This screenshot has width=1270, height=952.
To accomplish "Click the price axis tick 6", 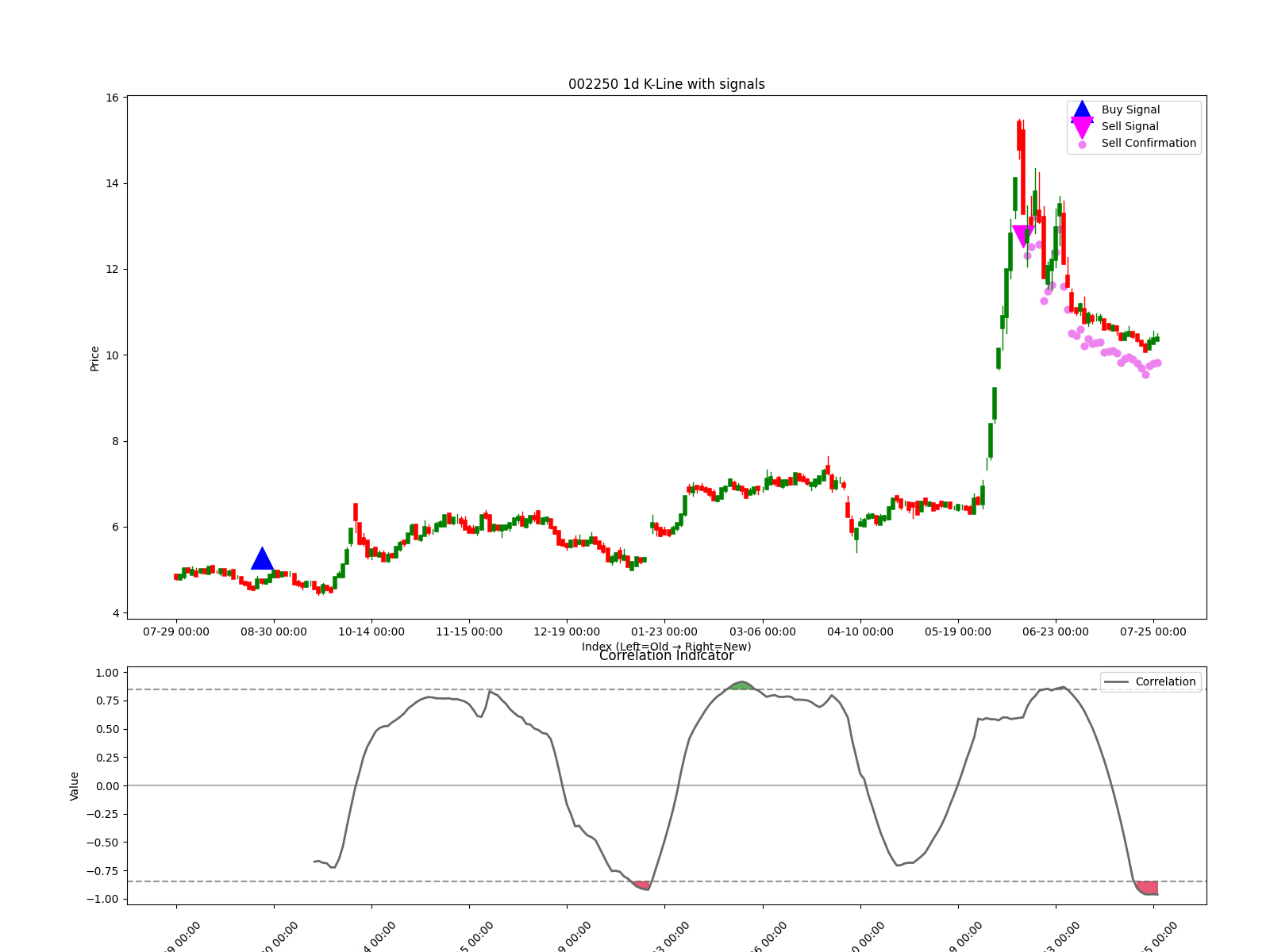I will click(x=115, y=528).
